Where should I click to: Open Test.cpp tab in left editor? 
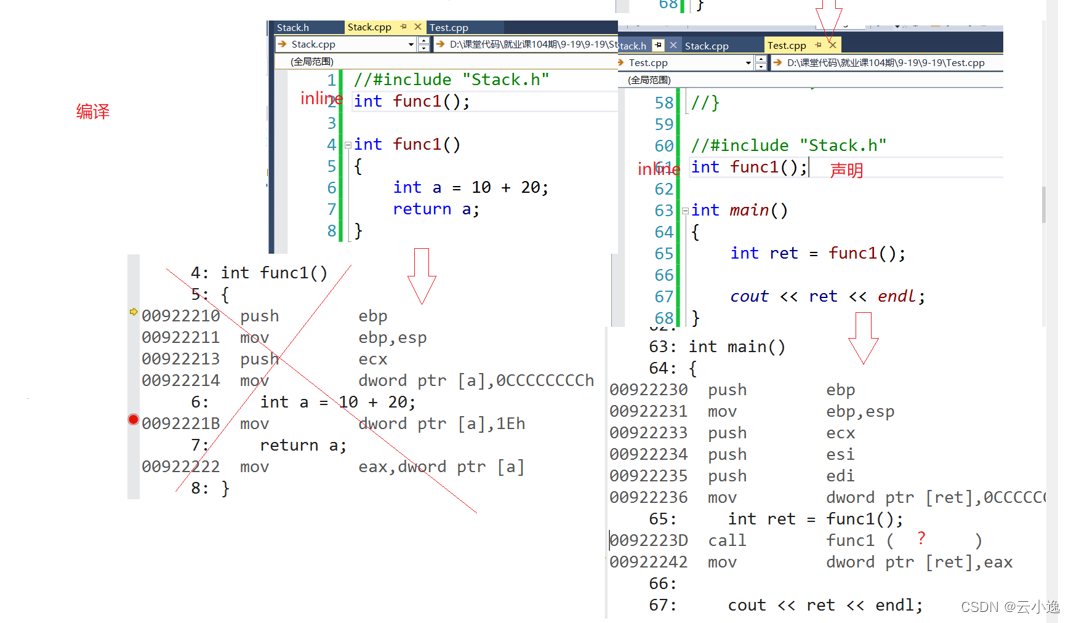449,27
